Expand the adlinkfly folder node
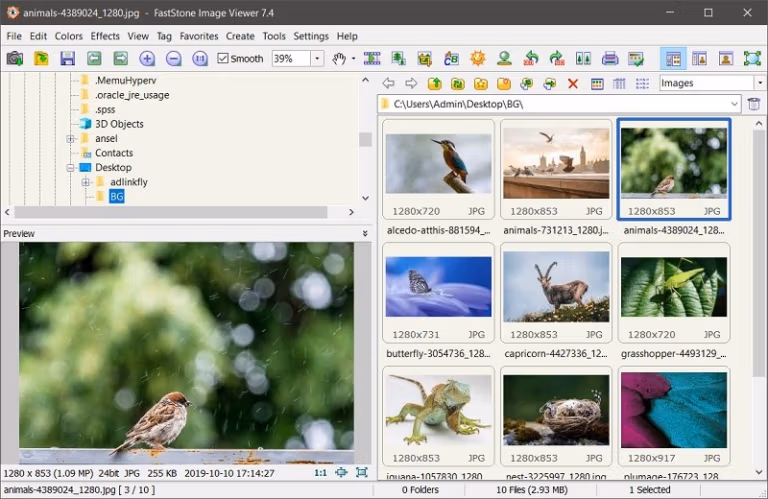Image resolution: width=768 pixels, height=499 pixels. 86,182
